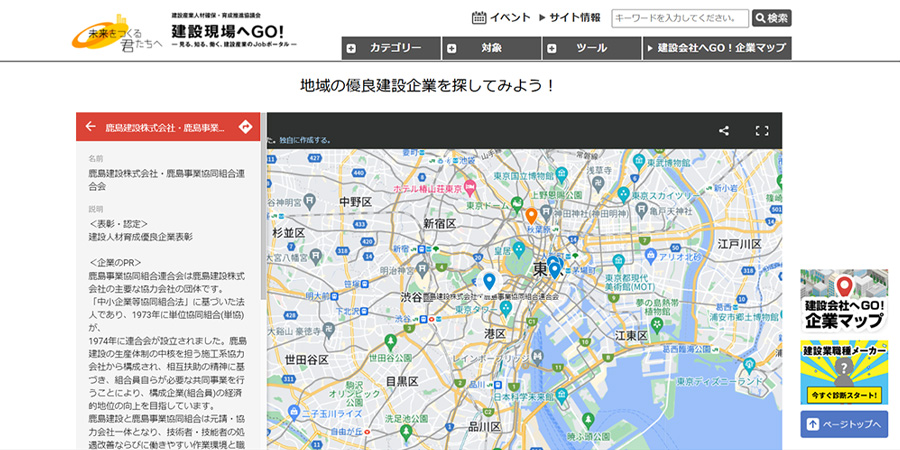Open the 建設業職種メーカー banner
The image size is (900, 450).
pyautogui.click(x=844, y=372)
